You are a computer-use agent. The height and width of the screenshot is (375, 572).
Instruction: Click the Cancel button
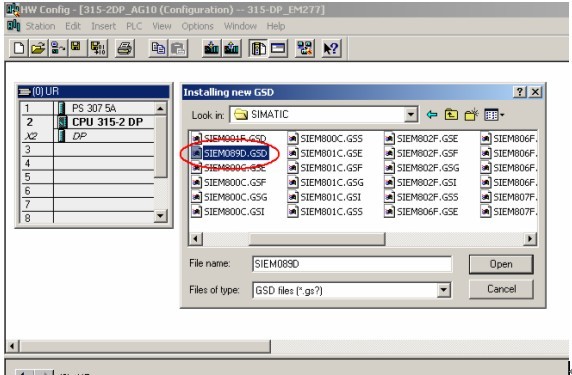pos(501,289)
